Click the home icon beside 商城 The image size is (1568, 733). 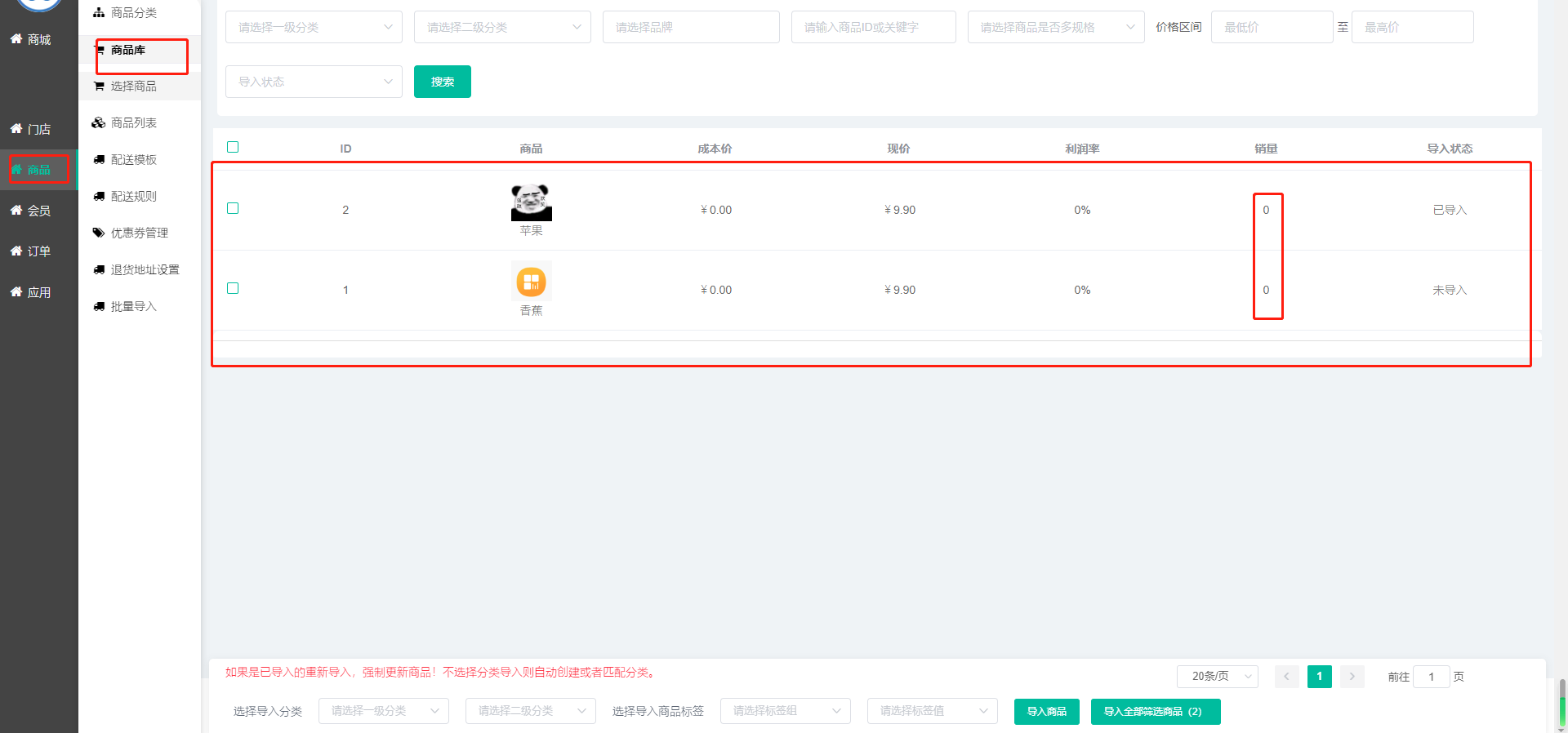click(16, 38)
